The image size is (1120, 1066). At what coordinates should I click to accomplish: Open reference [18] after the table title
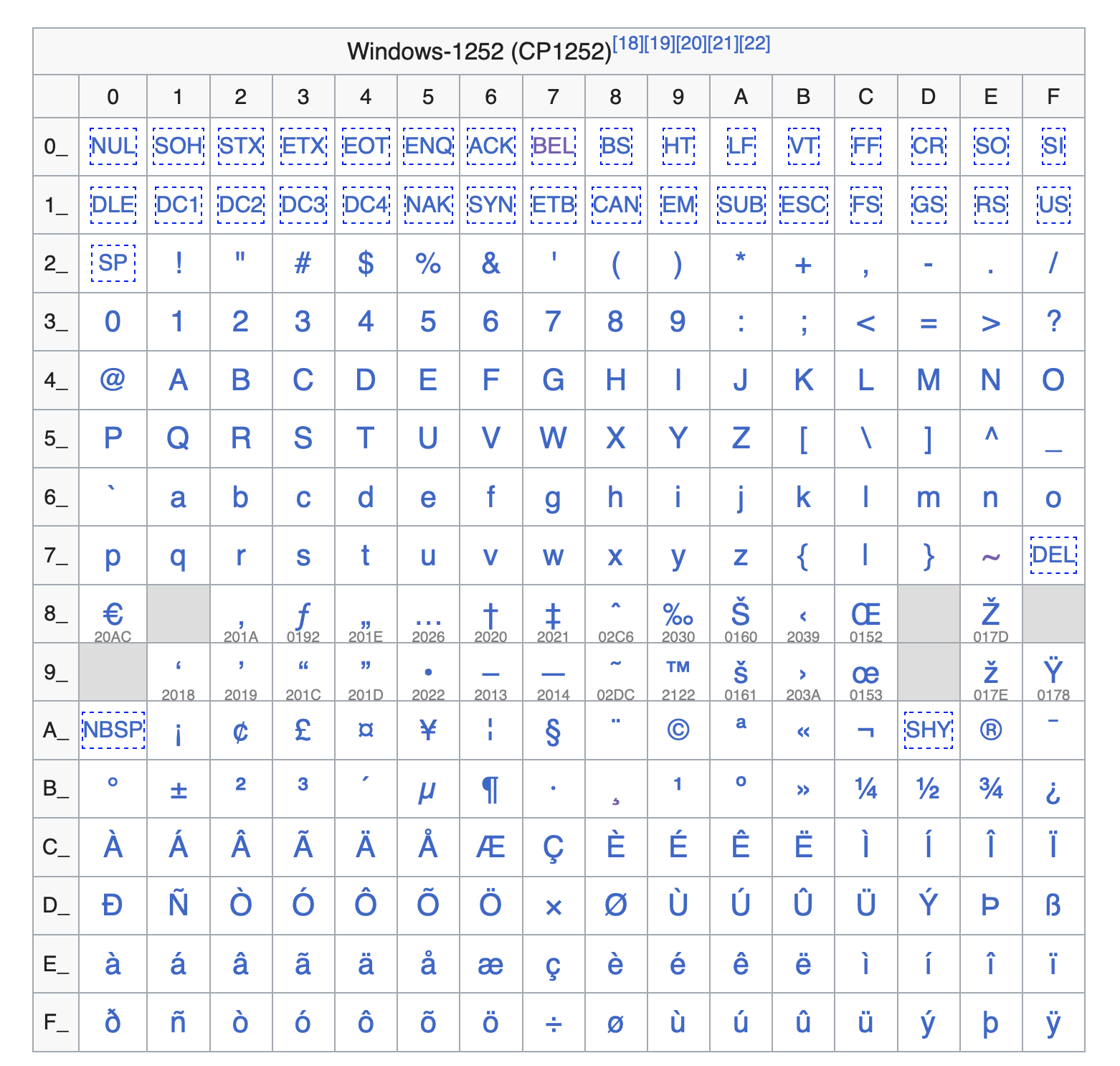(x=625, y=43)
